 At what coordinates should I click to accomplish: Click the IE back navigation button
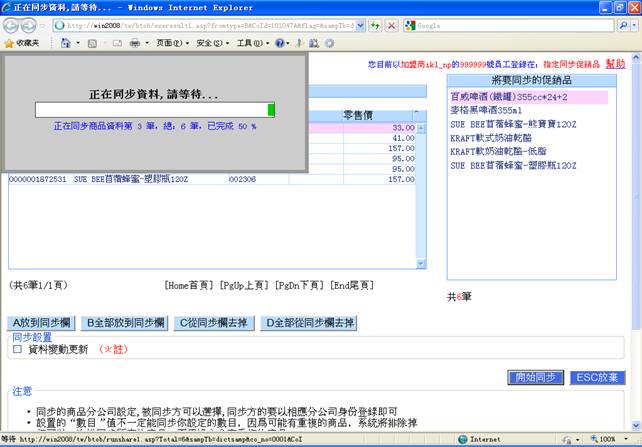(14, 25)
